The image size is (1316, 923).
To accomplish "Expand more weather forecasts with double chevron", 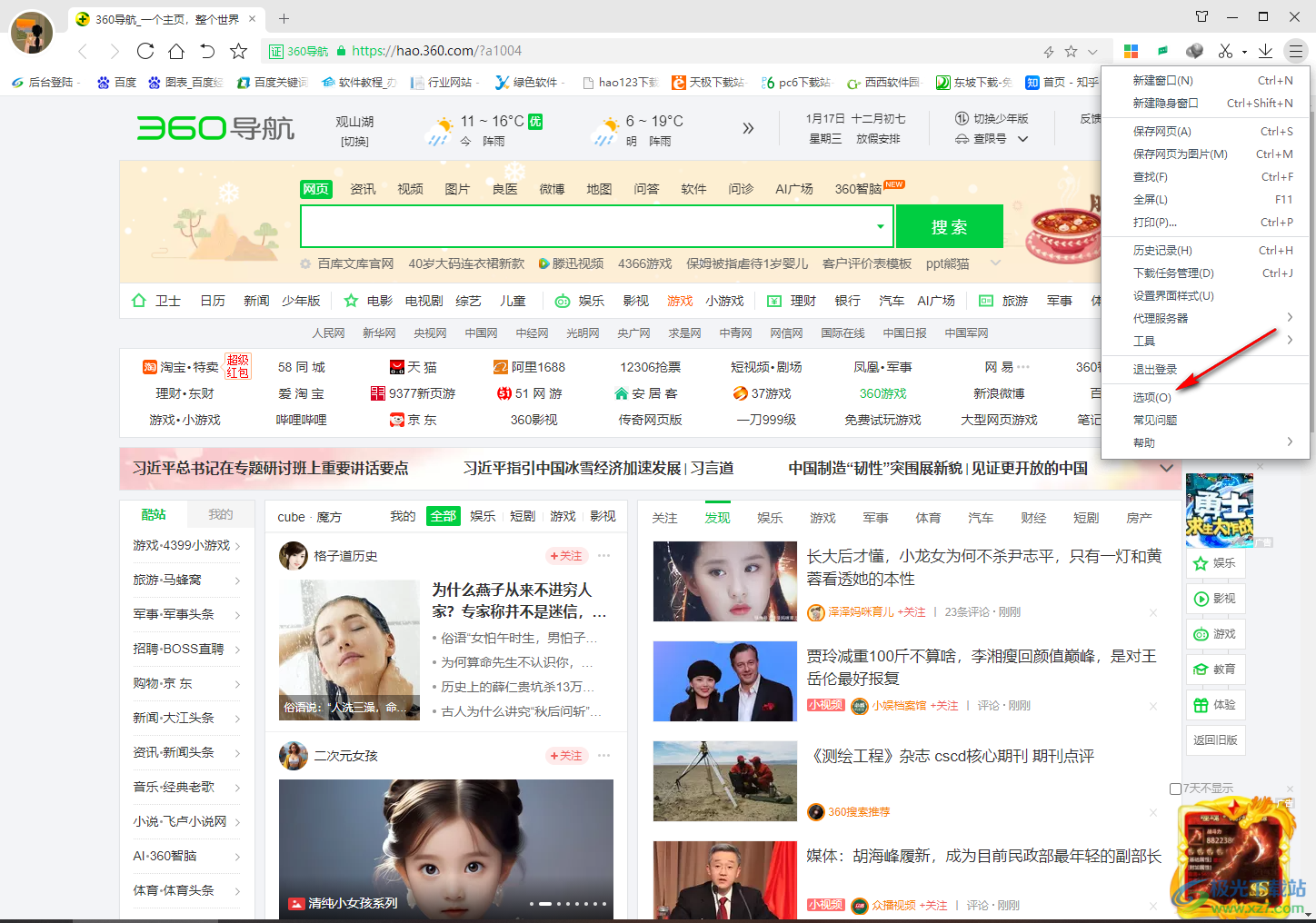I will tap(748, 128).
